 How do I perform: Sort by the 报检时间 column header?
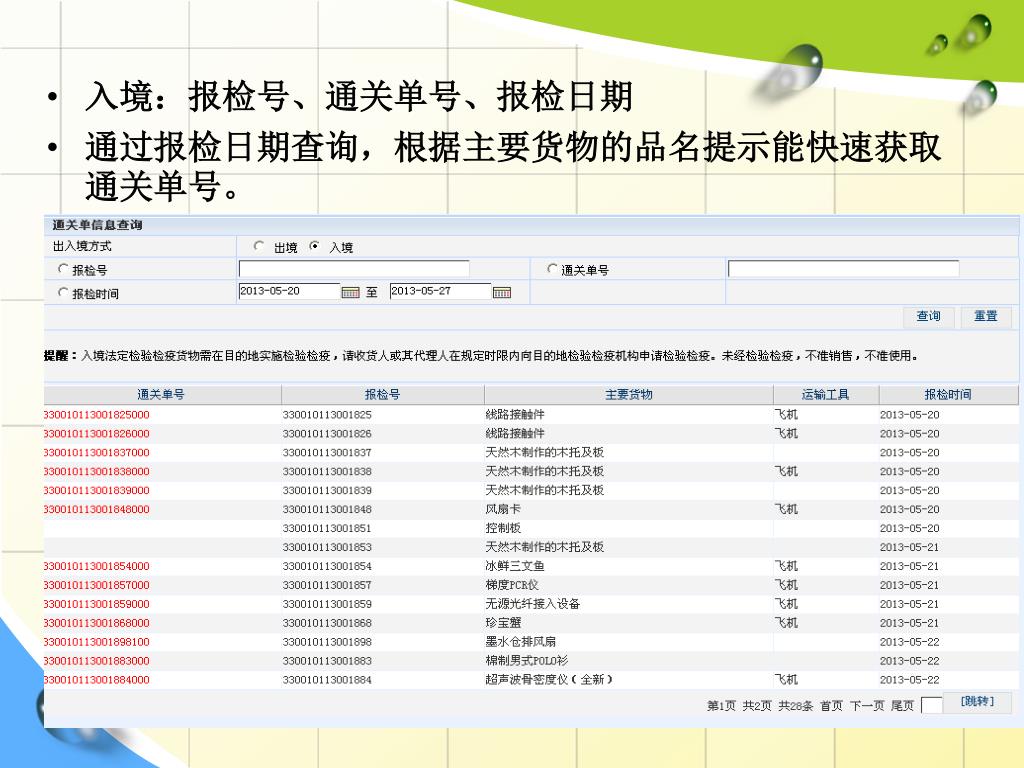[948, 394]
